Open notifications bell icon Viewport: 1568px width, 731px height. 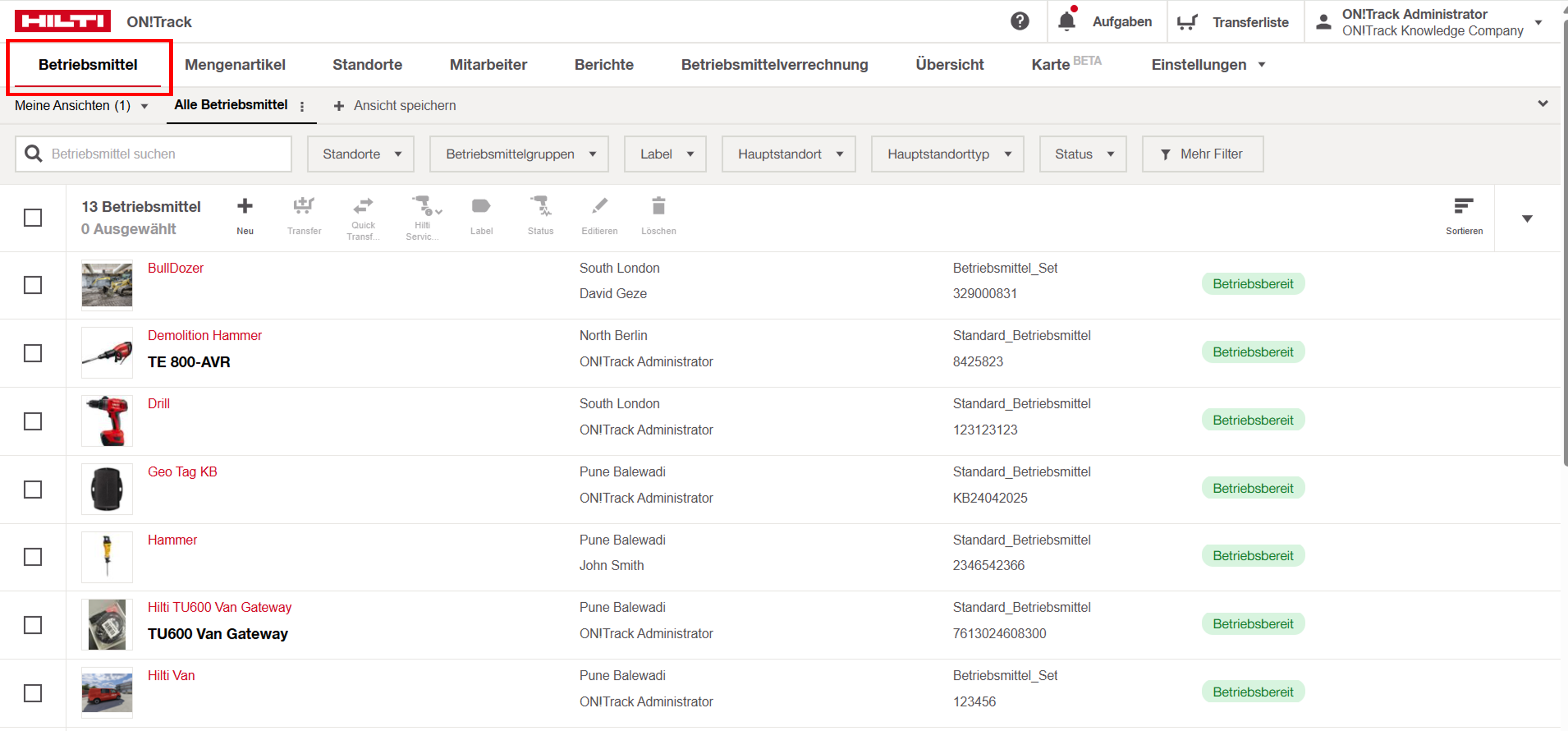1067,21
